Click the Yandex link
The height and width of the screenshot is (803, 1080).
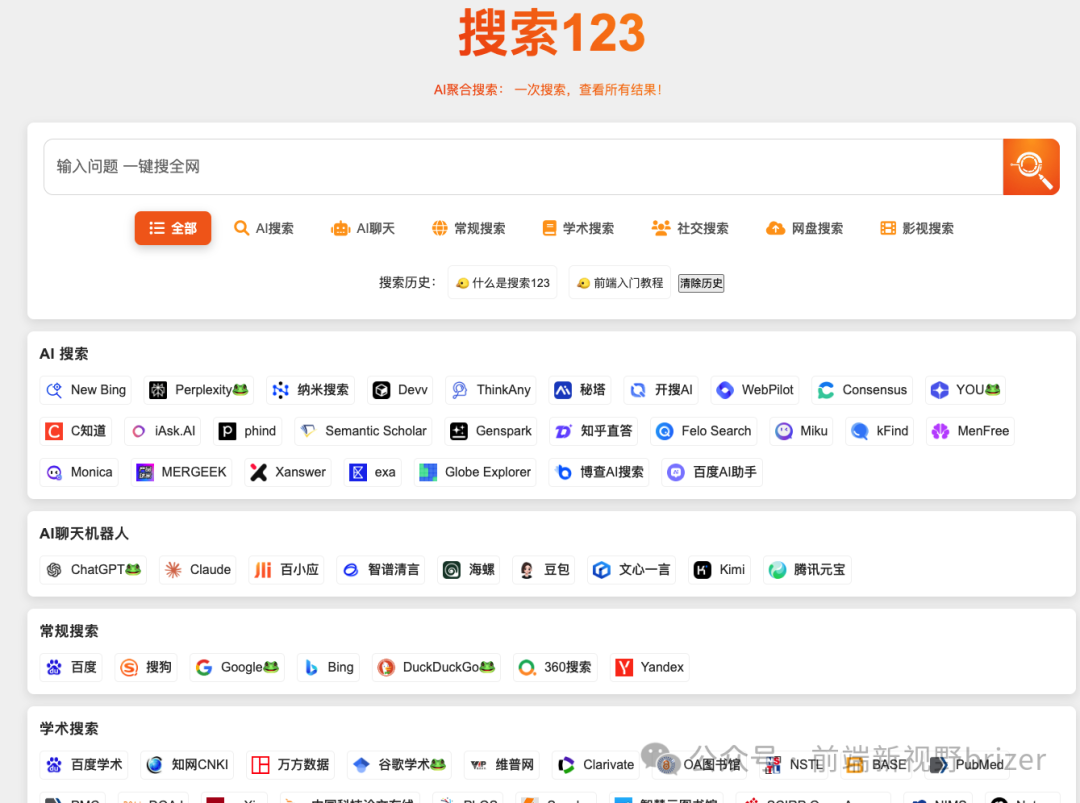click(x=650, y=667)
